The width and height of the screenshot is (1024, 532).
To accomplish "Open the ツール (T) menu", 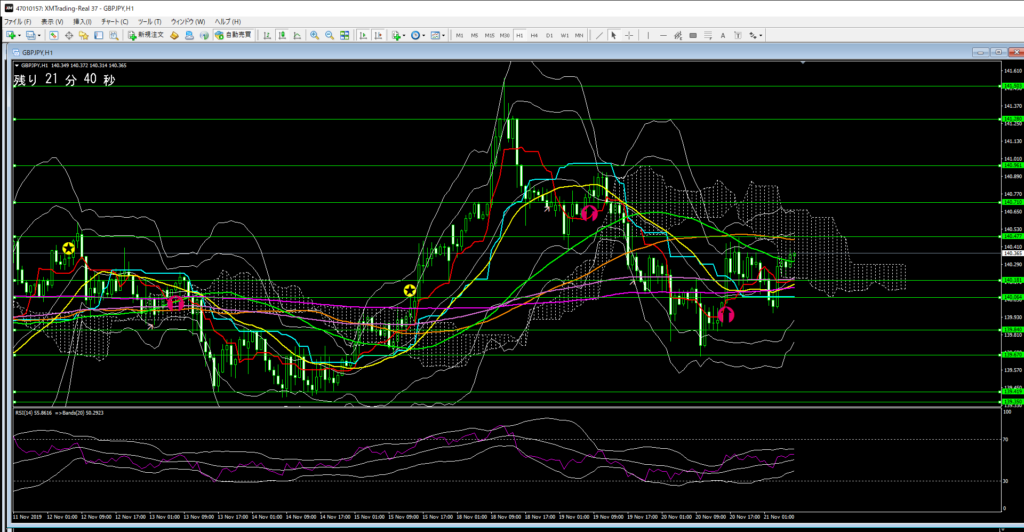I will (150, 22).
